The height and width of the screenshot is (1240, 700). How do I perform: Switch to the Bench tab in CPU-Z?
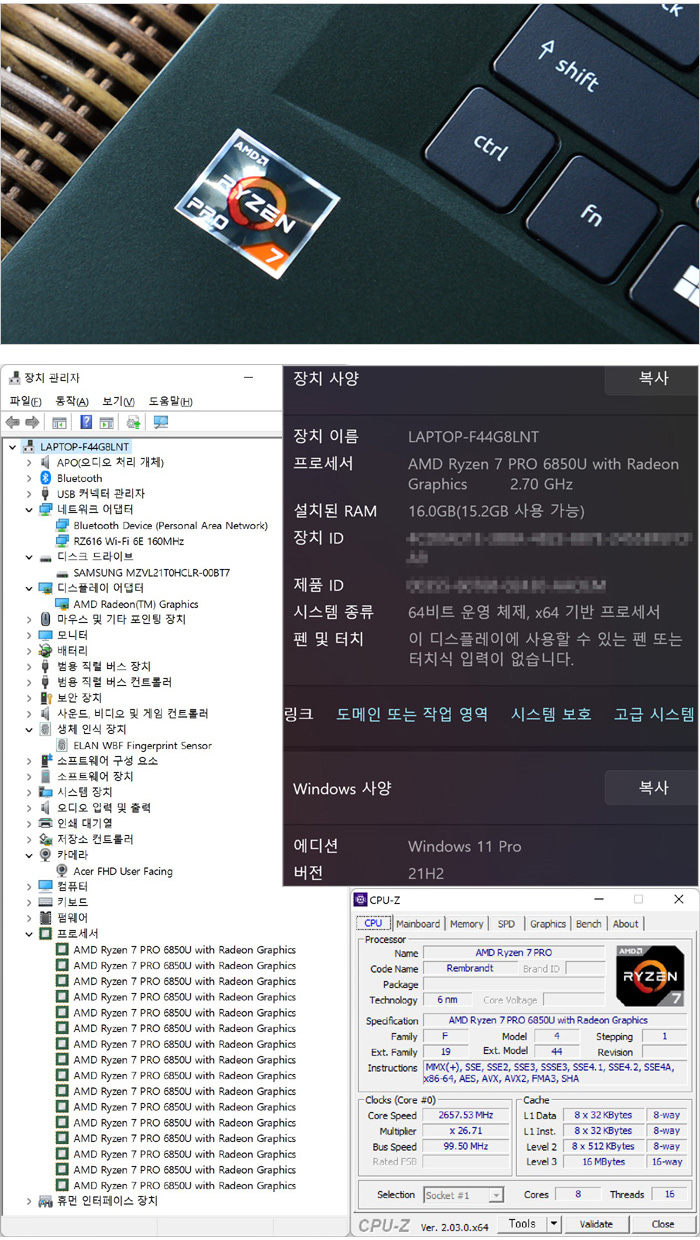(x=589, y=924)
